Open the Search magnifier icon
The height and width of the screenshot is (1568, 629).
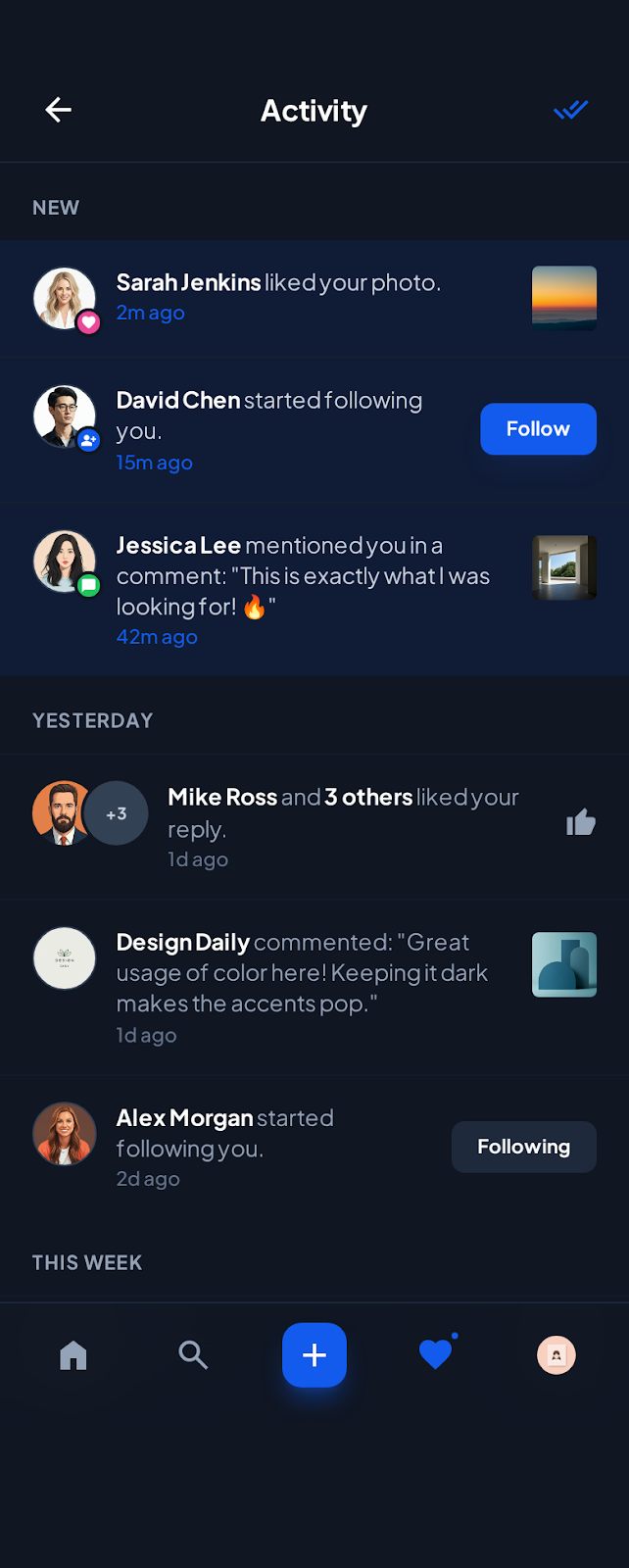tap(193, 1355)
